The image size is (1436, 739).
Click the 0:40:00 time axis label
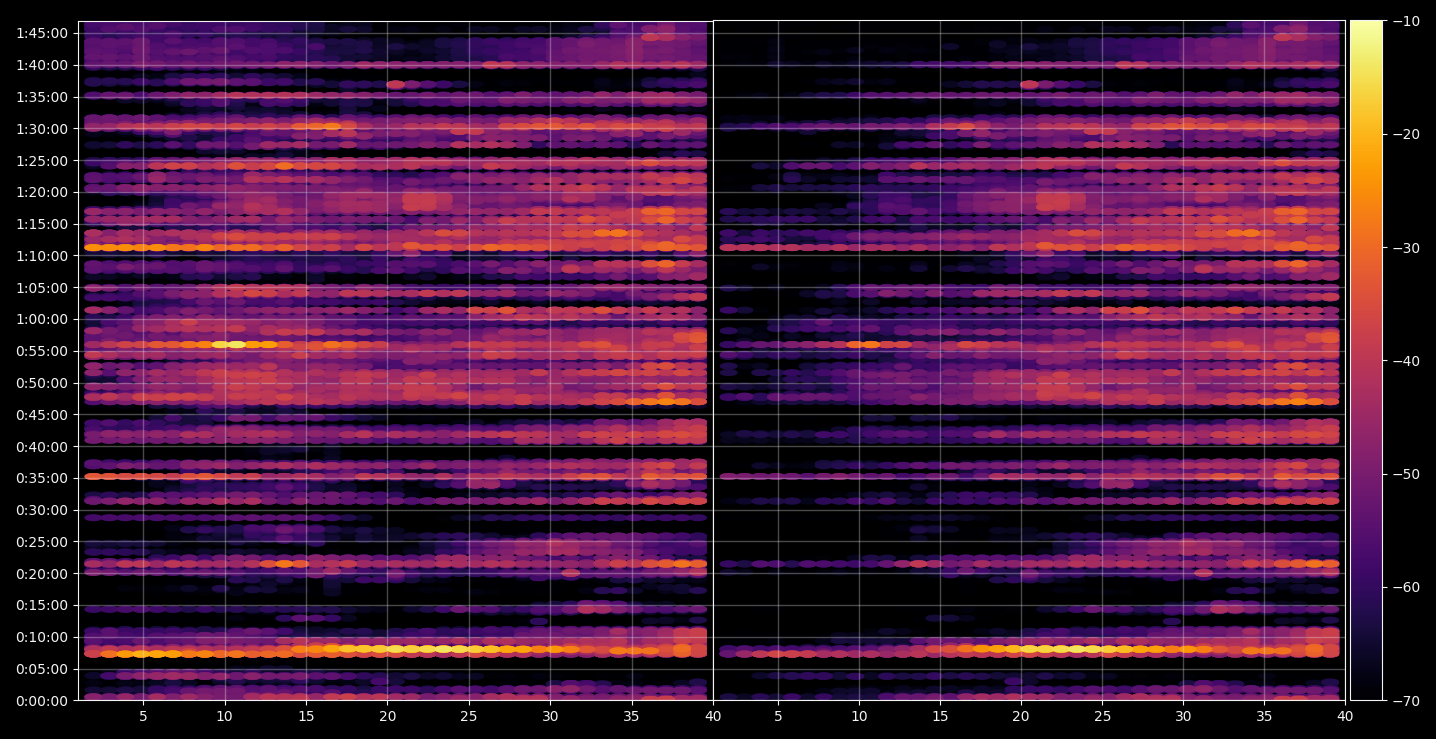42,447
